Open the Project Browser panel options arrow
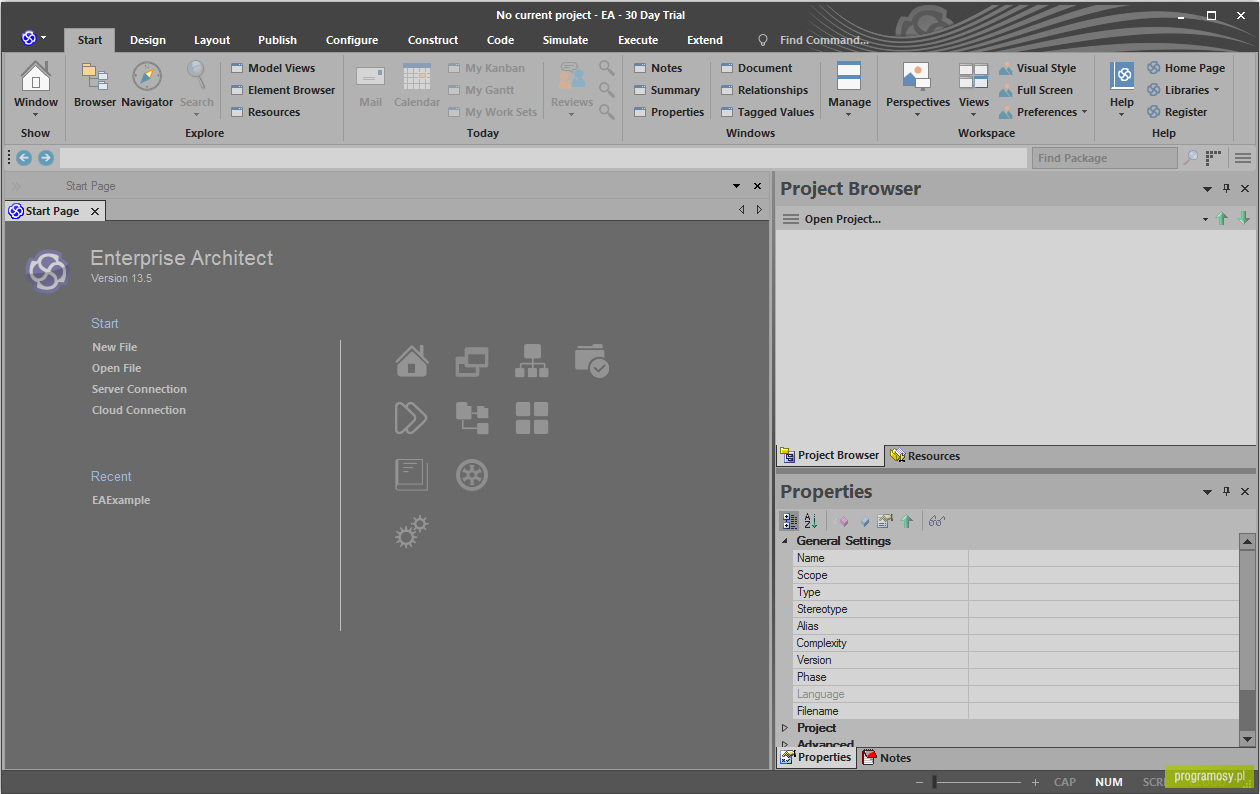The image size is (1260, 794). 1207,189
